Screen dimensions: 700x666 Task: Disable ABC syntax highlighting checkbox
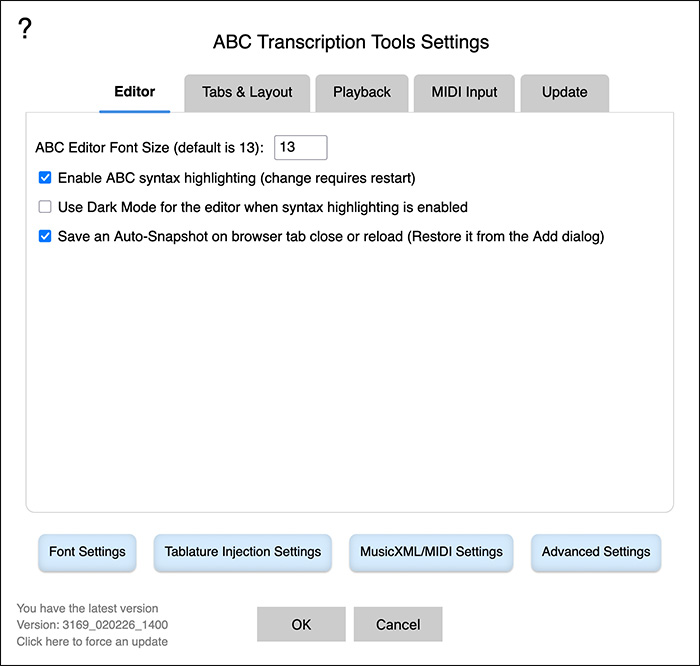pyautogui.click(x=45, y=178)
